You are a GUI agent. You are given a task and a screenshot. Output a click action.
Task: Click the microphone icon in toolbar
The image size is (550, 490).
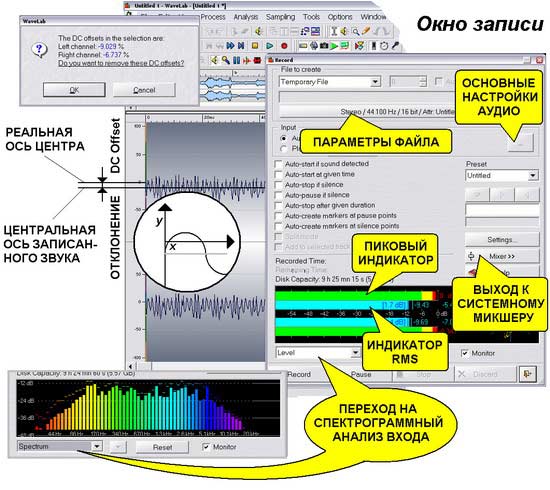click(395, 46)
